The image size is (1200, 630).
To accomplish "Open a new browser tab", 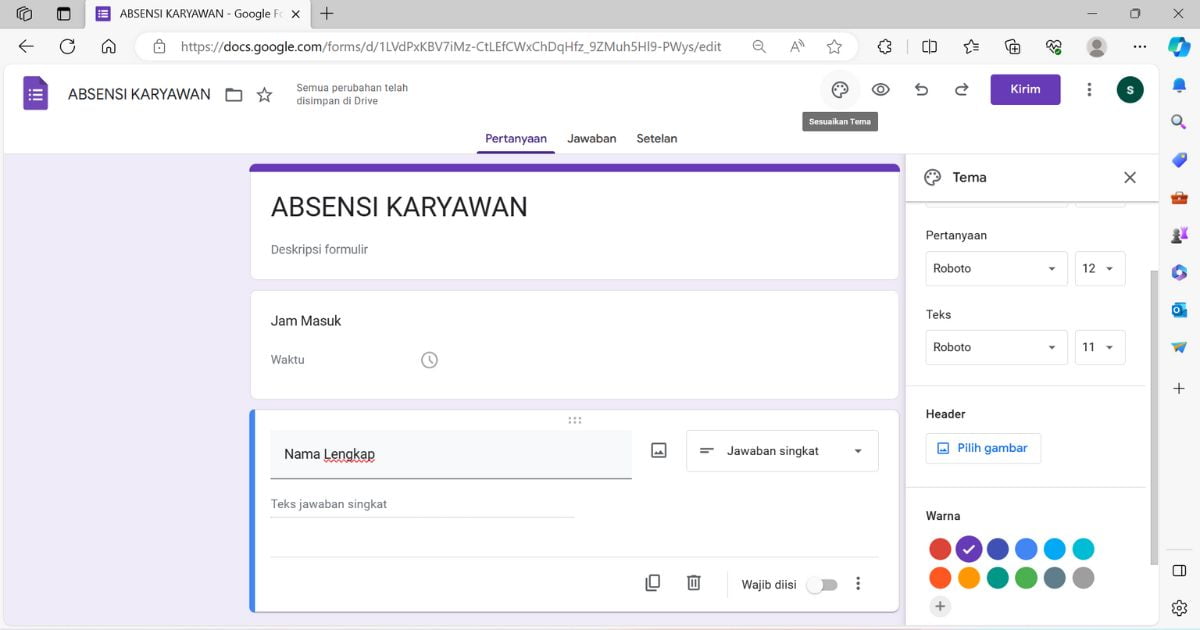I will tap(326, 14).
